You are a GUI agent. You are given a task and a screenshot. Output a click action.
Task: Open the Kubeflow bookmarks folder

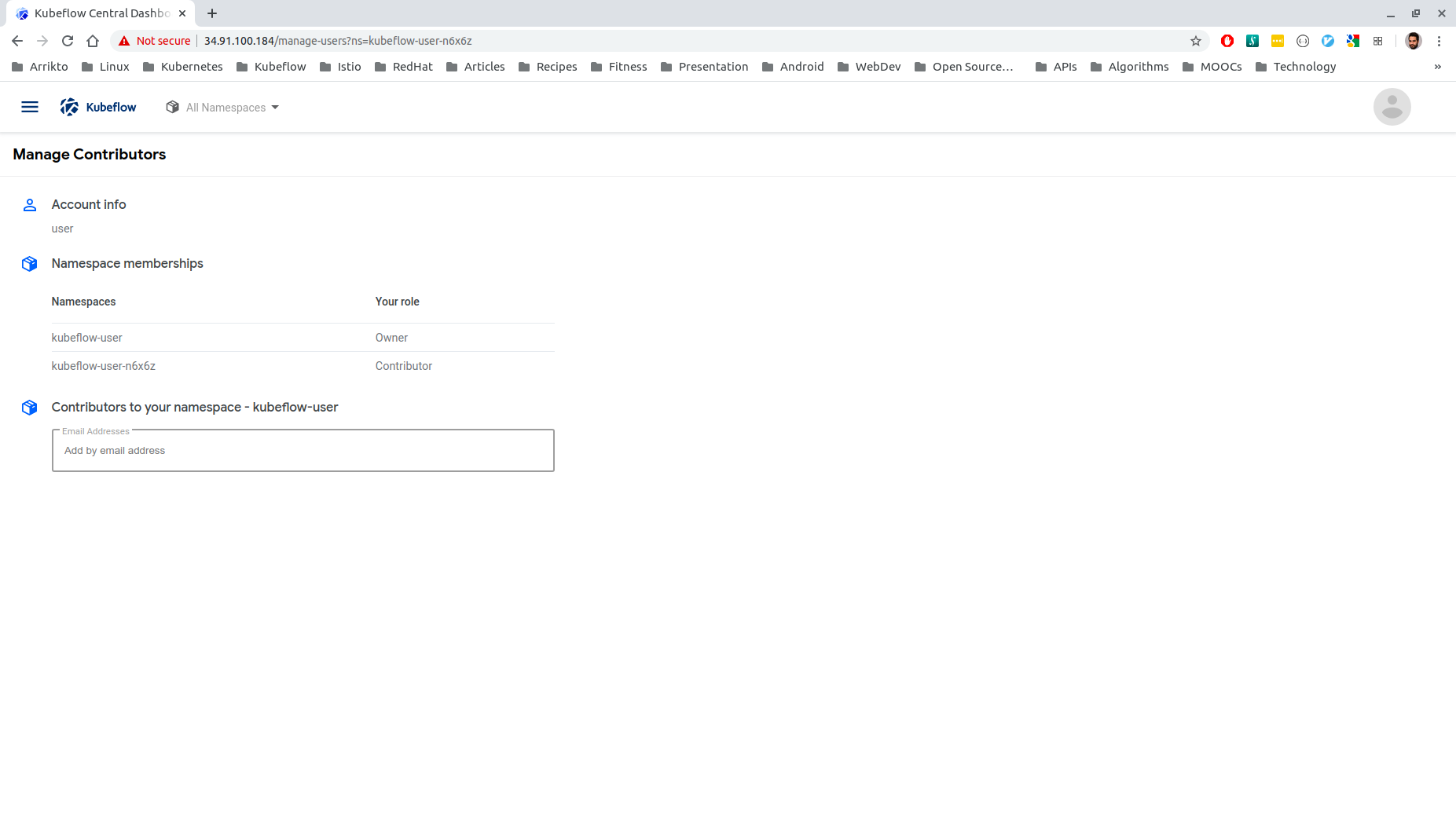(x=271, y=67)
